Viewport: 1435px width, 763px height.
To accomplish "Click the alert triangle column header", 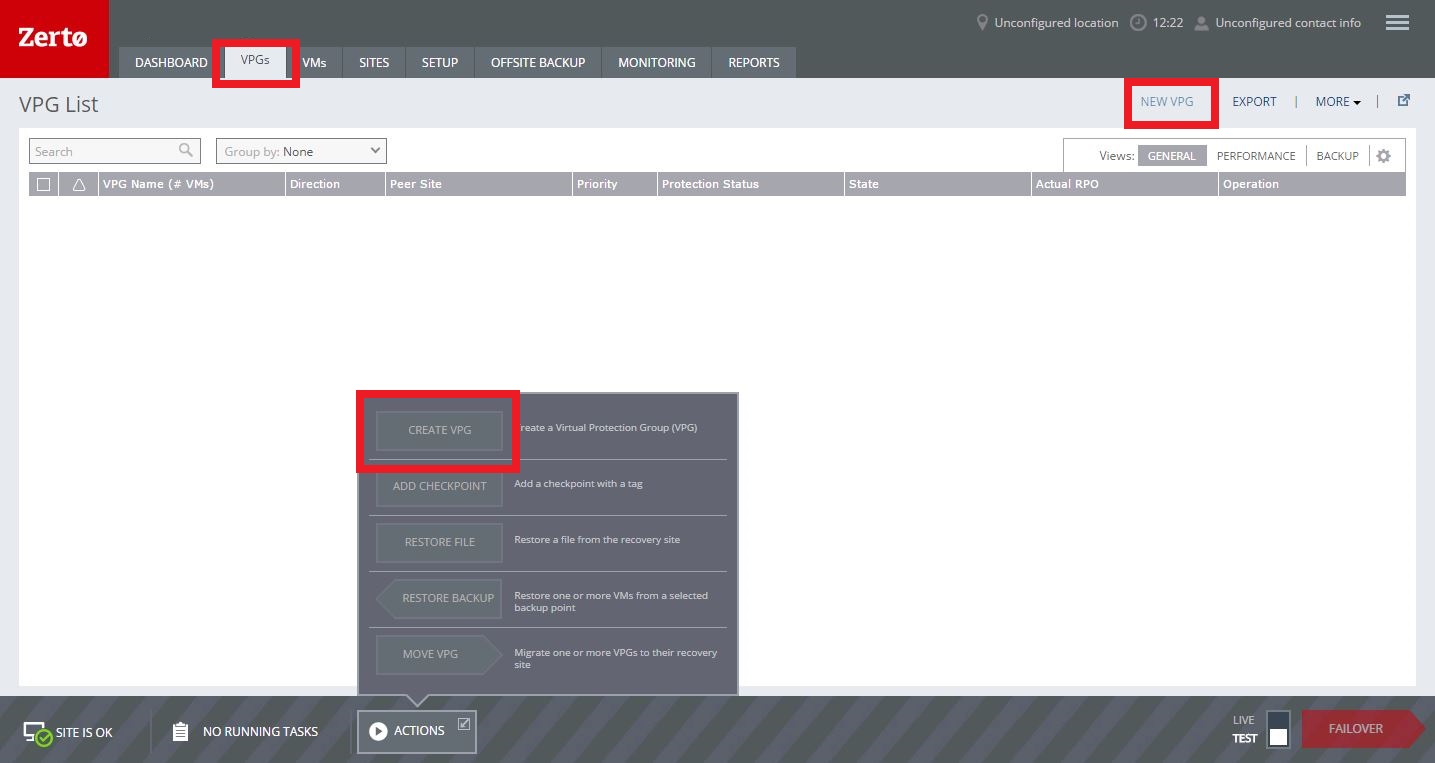I will 79,184.
